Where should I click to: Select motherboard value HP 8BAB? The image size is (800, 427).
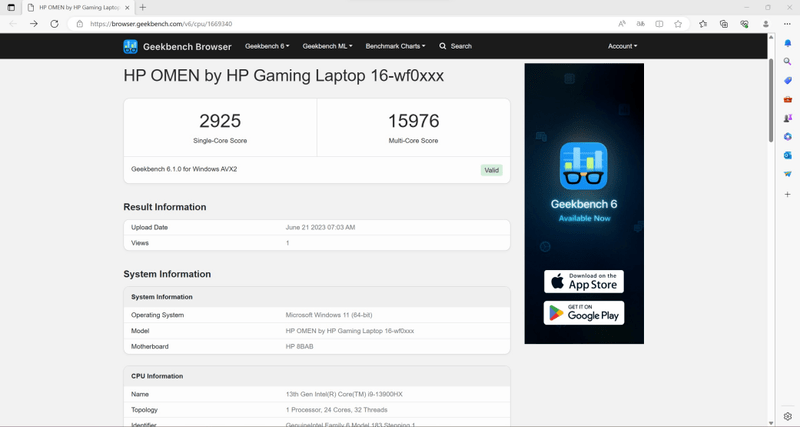coord(299,346)
